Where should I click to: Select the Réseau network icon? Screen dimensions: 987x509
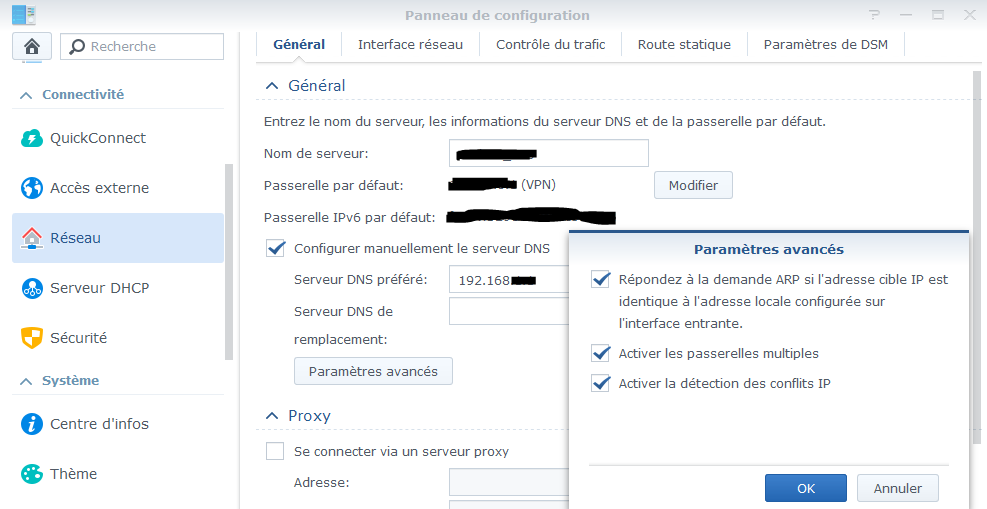point(32,238)
